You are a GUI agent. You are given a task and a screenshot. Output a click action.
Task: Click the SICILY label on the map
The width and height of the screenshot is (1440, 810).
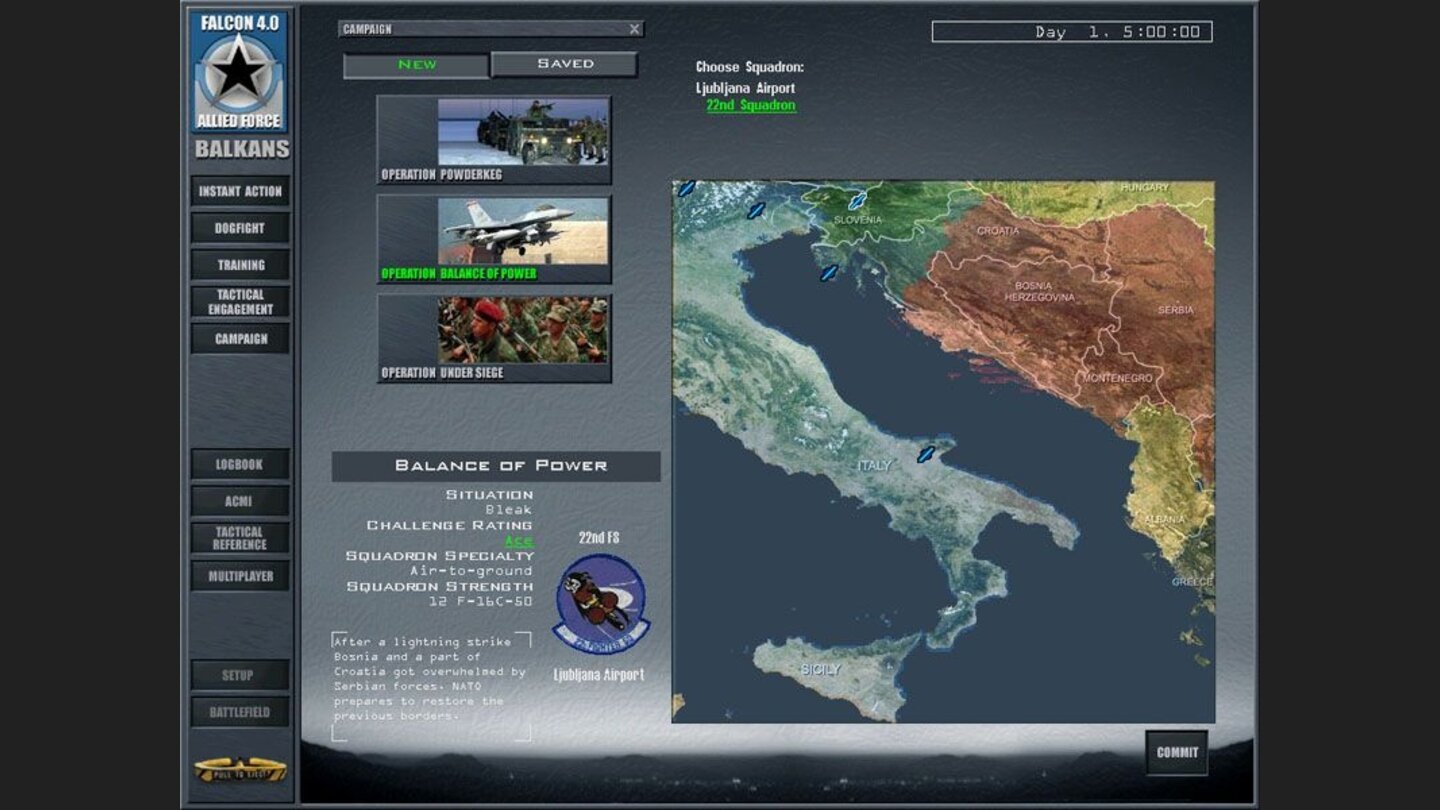tap(820, 669)
